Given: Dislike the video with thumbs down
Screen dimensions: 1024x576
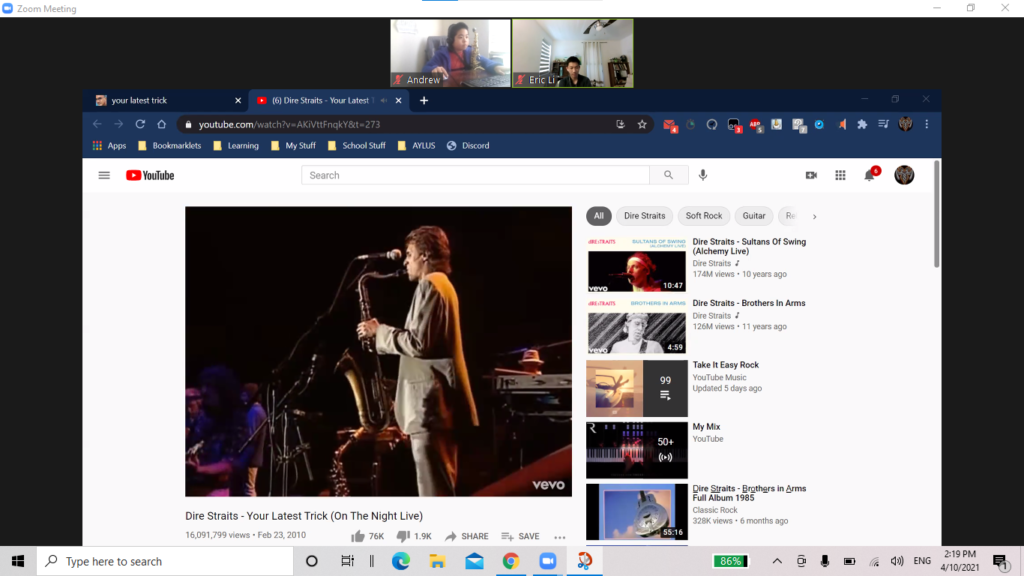Looking at the screenshot, I should pos(414,536).
